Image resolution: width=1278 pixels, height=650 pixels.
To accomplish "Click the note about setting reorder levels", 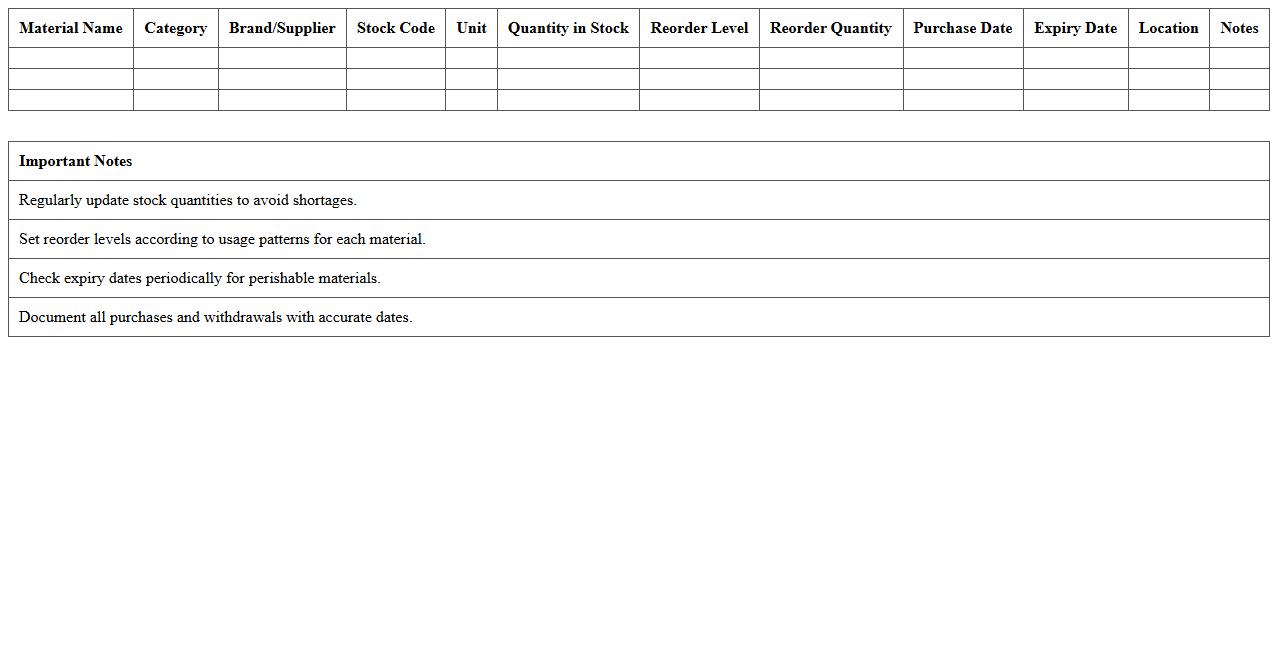I will [222, 239].
